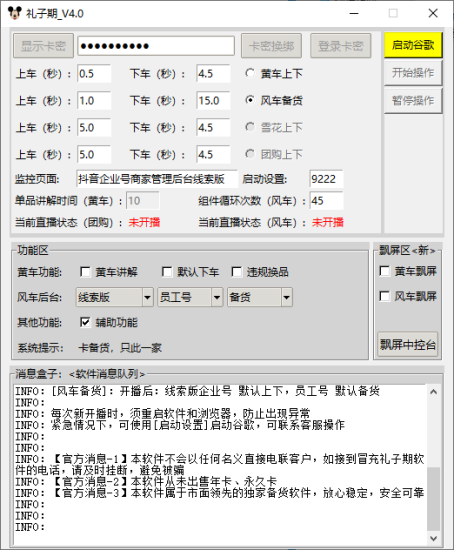The image size is (454, 550).
Task: Click the 上车 field in 团购上下 row
Action: [x=94, y=154]
